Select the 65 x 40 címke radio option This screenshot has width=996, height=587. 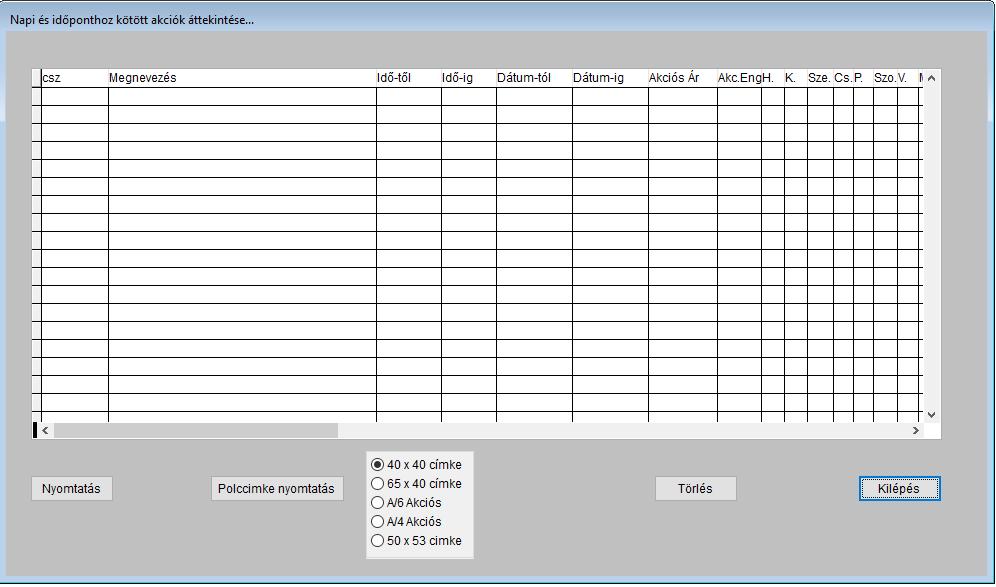tap(416, 484)
